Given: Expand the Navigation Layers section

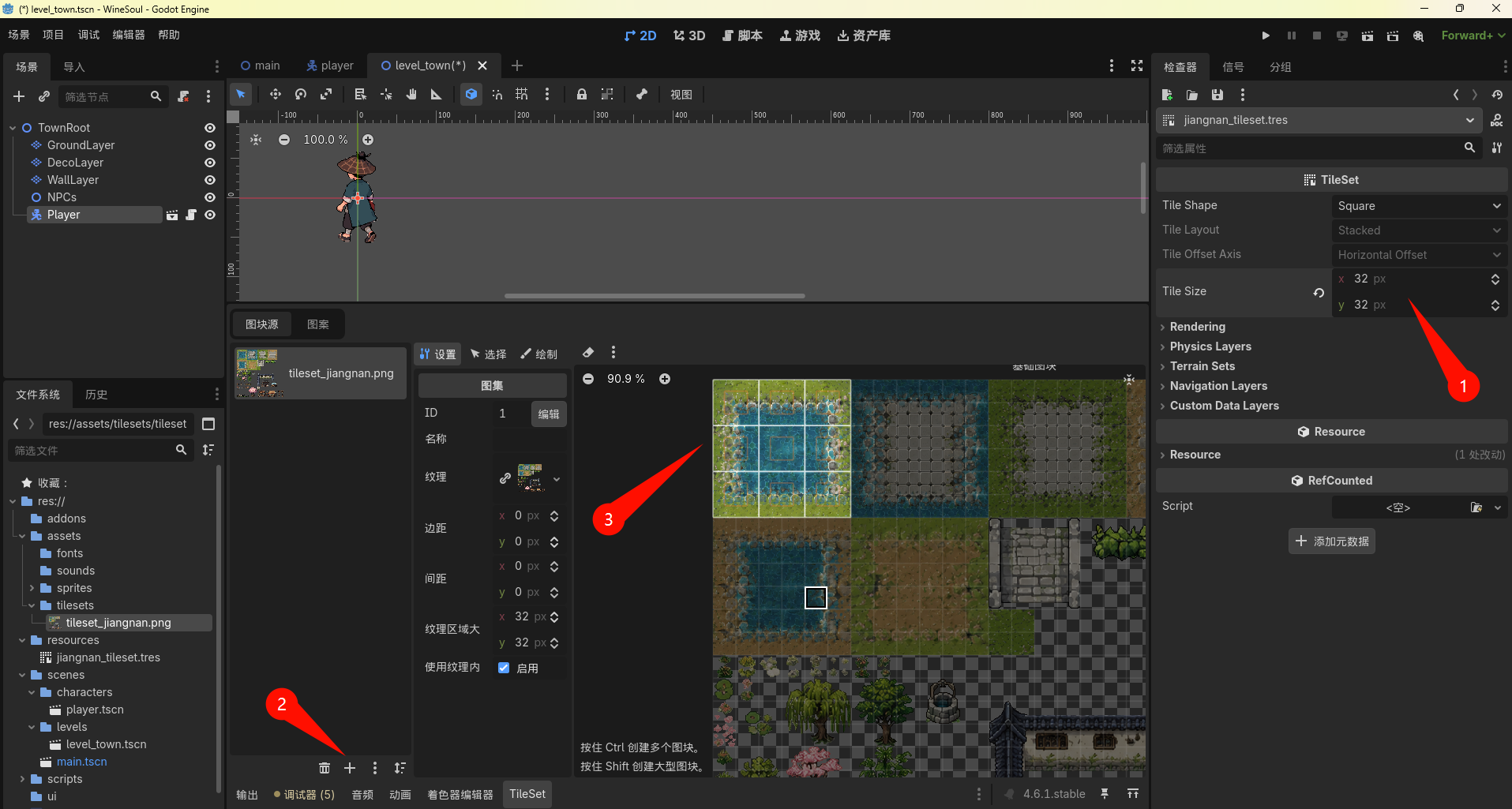Looking at the screenshot, I should click(1217, 386).
